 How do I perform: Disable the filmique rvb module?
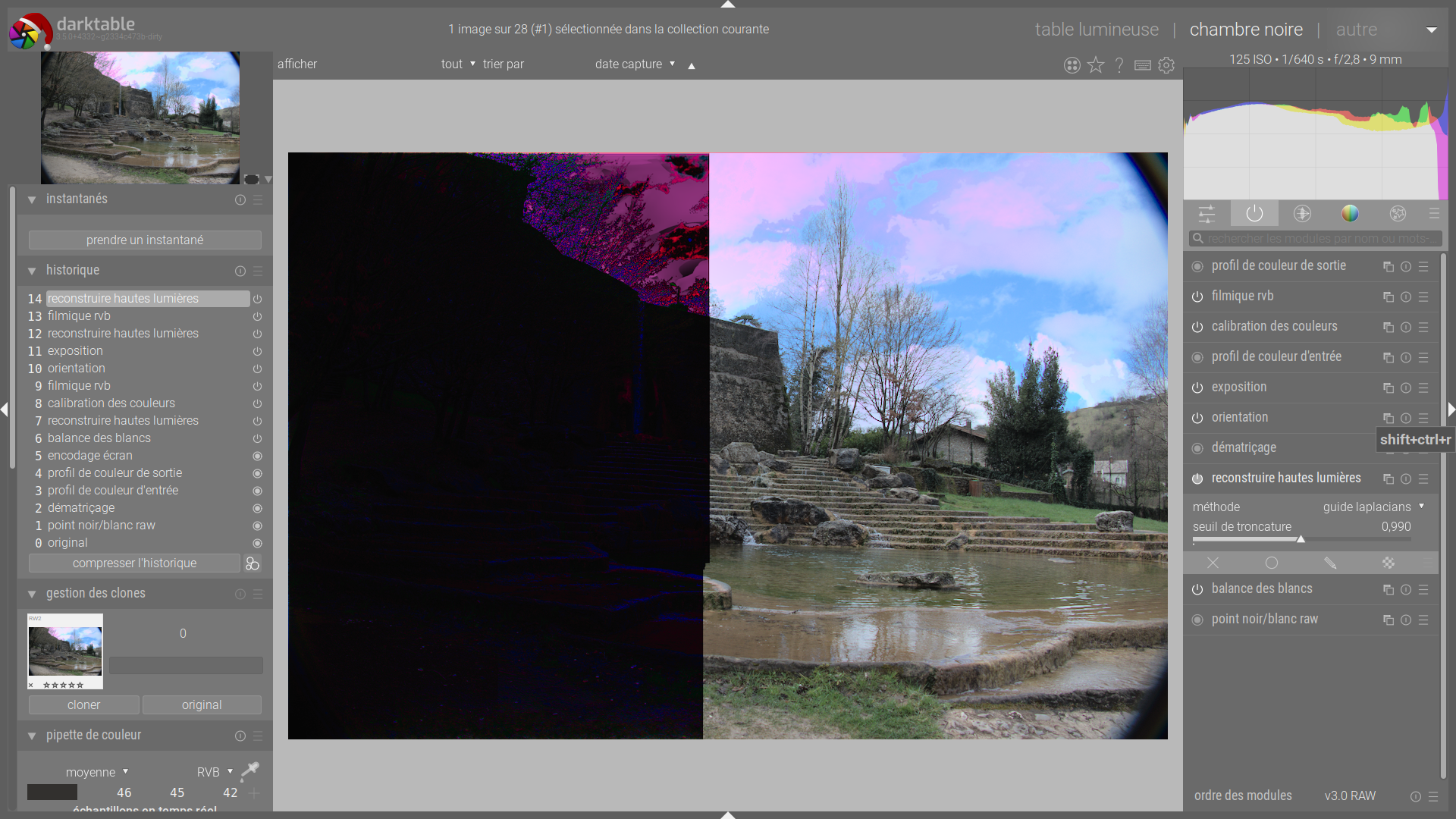coord(1197,297)
